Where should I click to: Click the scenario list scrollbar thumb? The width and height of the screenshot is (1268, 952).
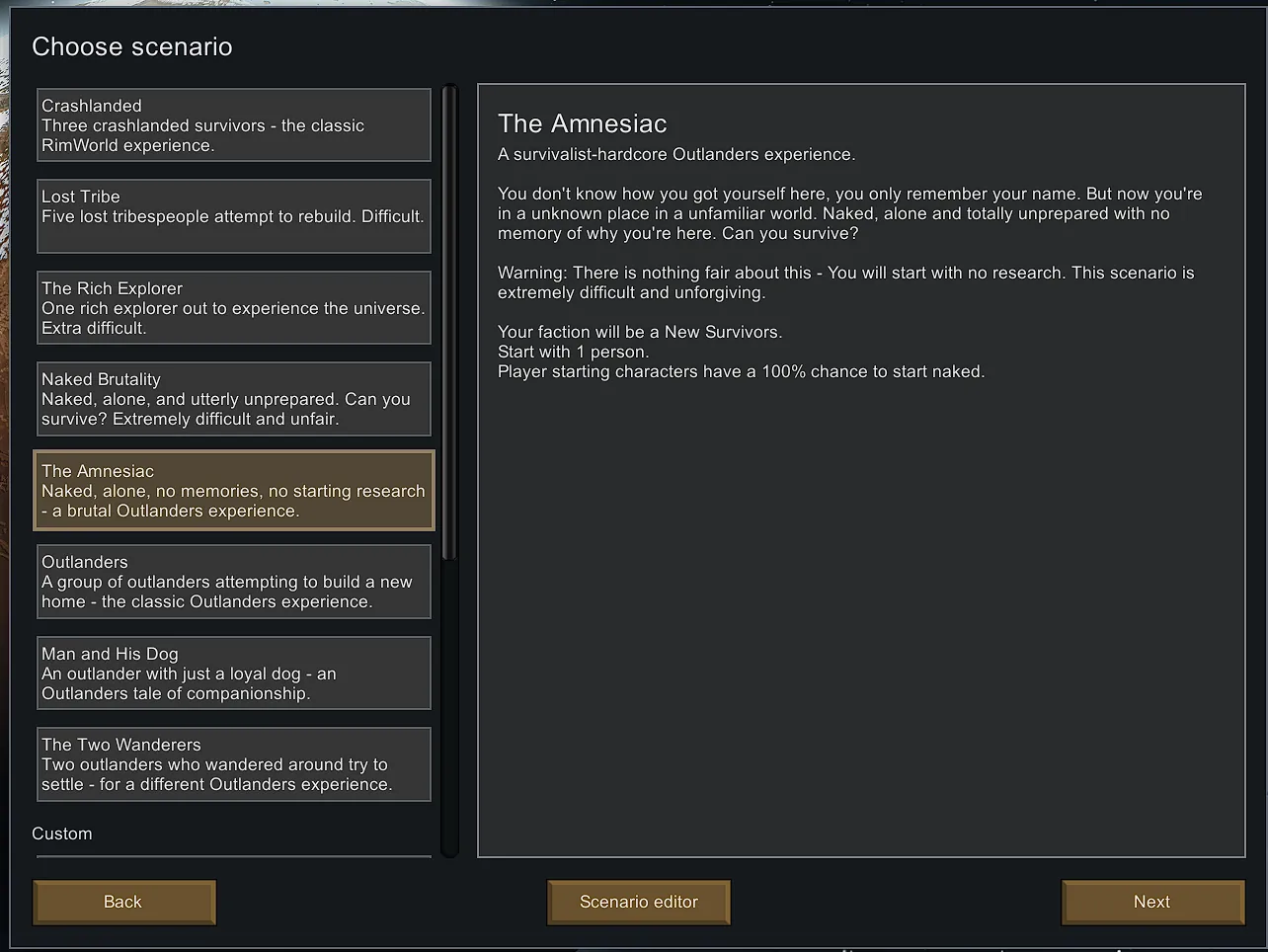coord(449,321)
